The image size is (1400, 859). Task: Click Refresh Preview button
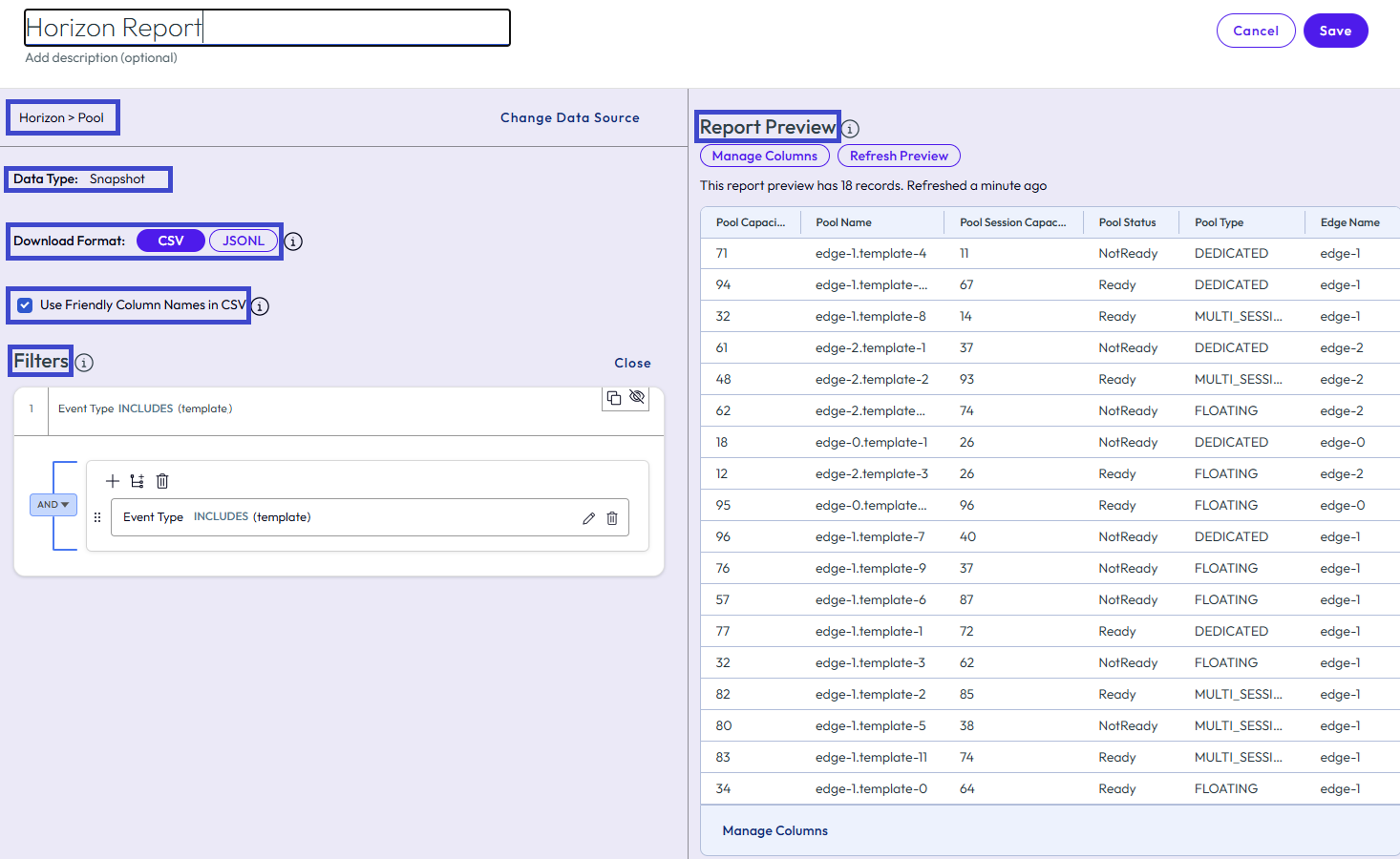pos(899,156)
